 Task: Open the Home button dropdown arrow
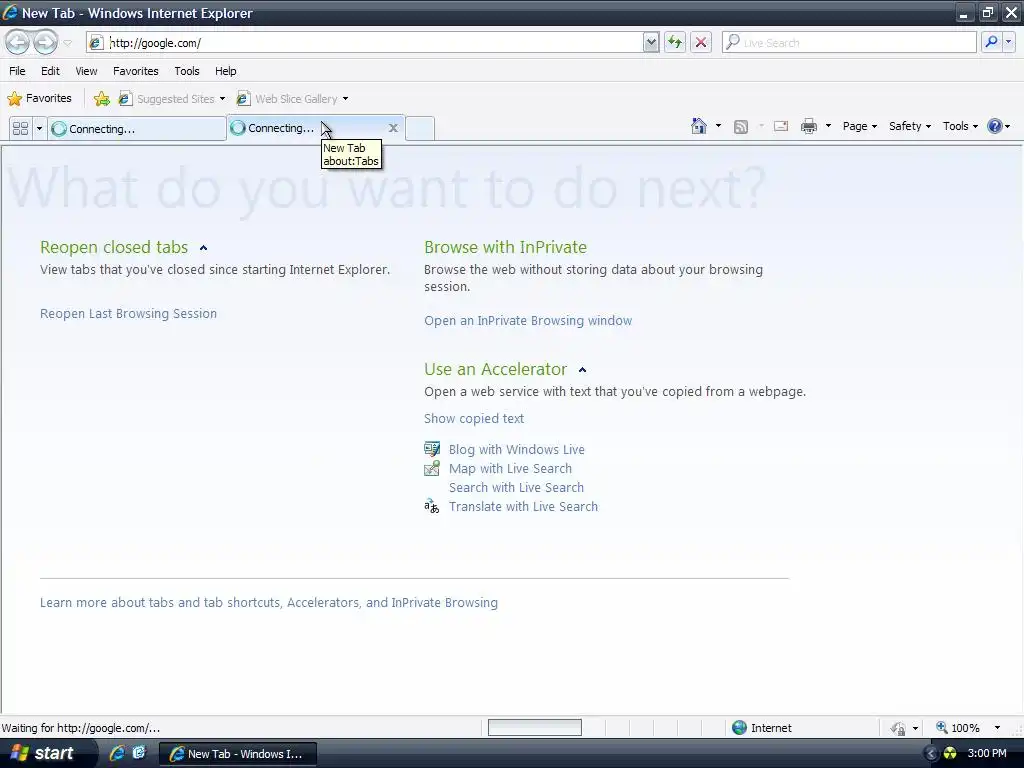click(x=718, y=126)
